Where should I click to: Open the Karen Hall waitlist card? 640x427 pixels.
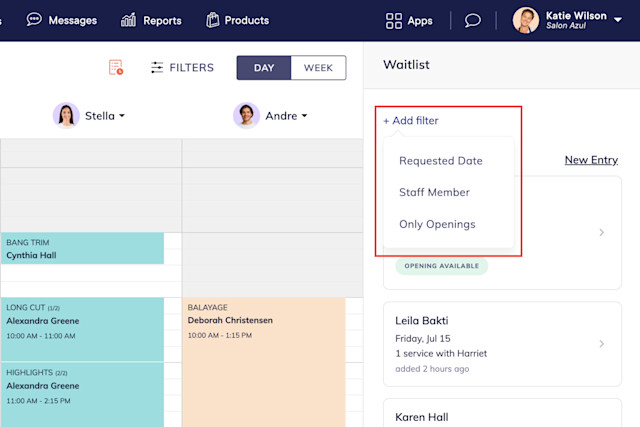502,413
